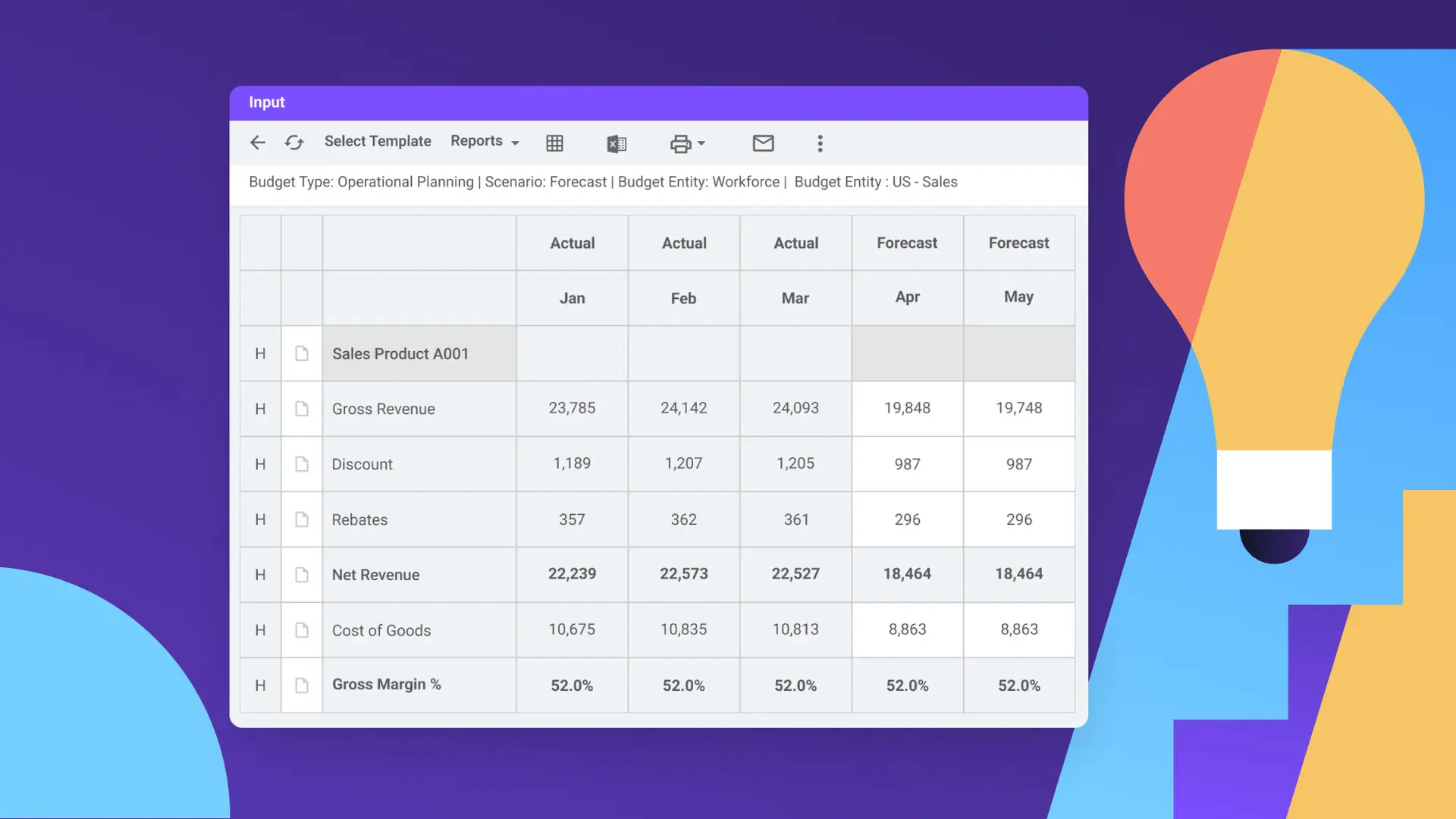Viewport: 1456px width, 819px height.
Task: Click the Select Template button
Action: 378,141
